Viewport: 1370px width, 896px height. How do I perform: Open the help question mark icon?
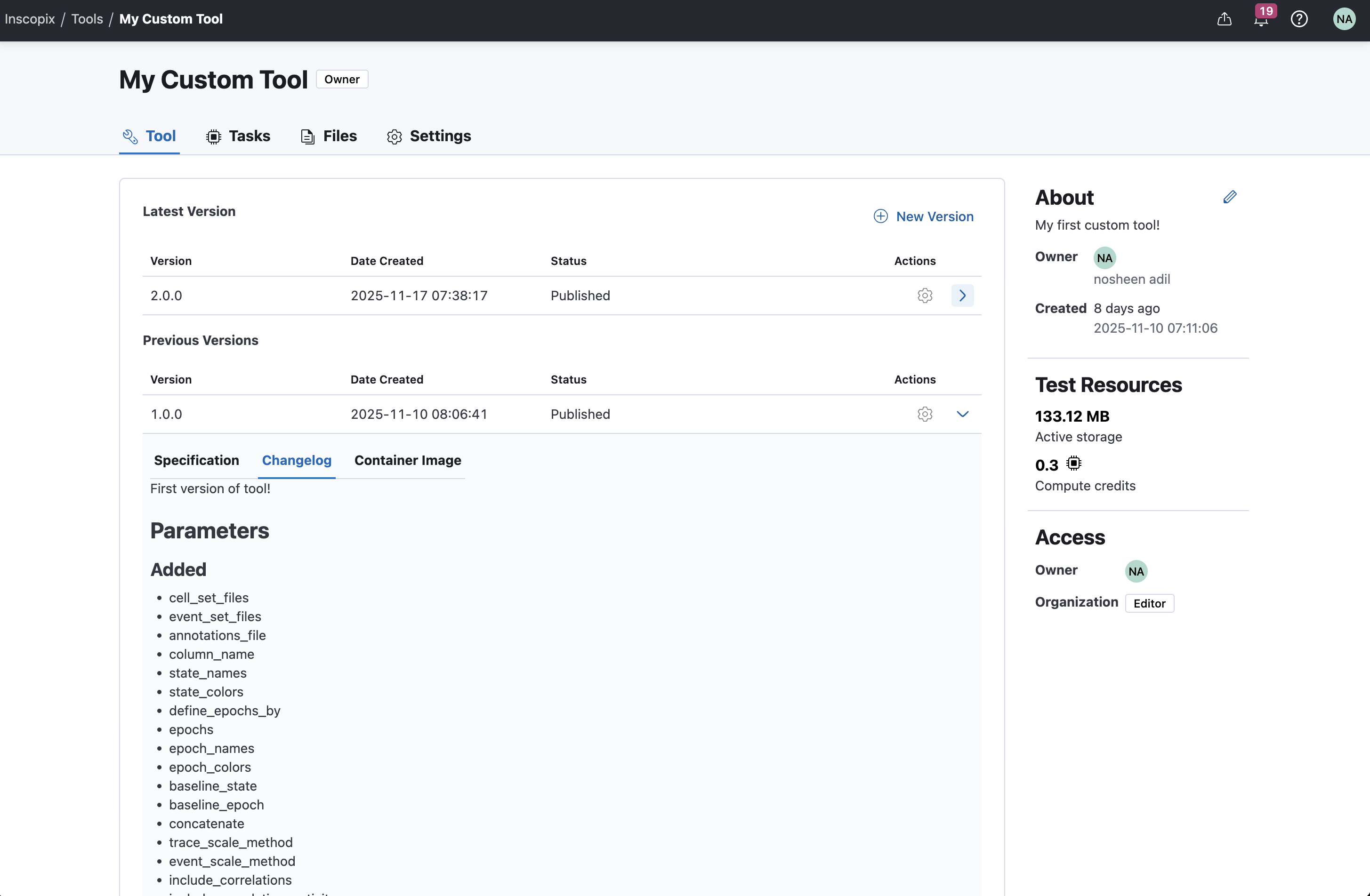[1299, 19]
